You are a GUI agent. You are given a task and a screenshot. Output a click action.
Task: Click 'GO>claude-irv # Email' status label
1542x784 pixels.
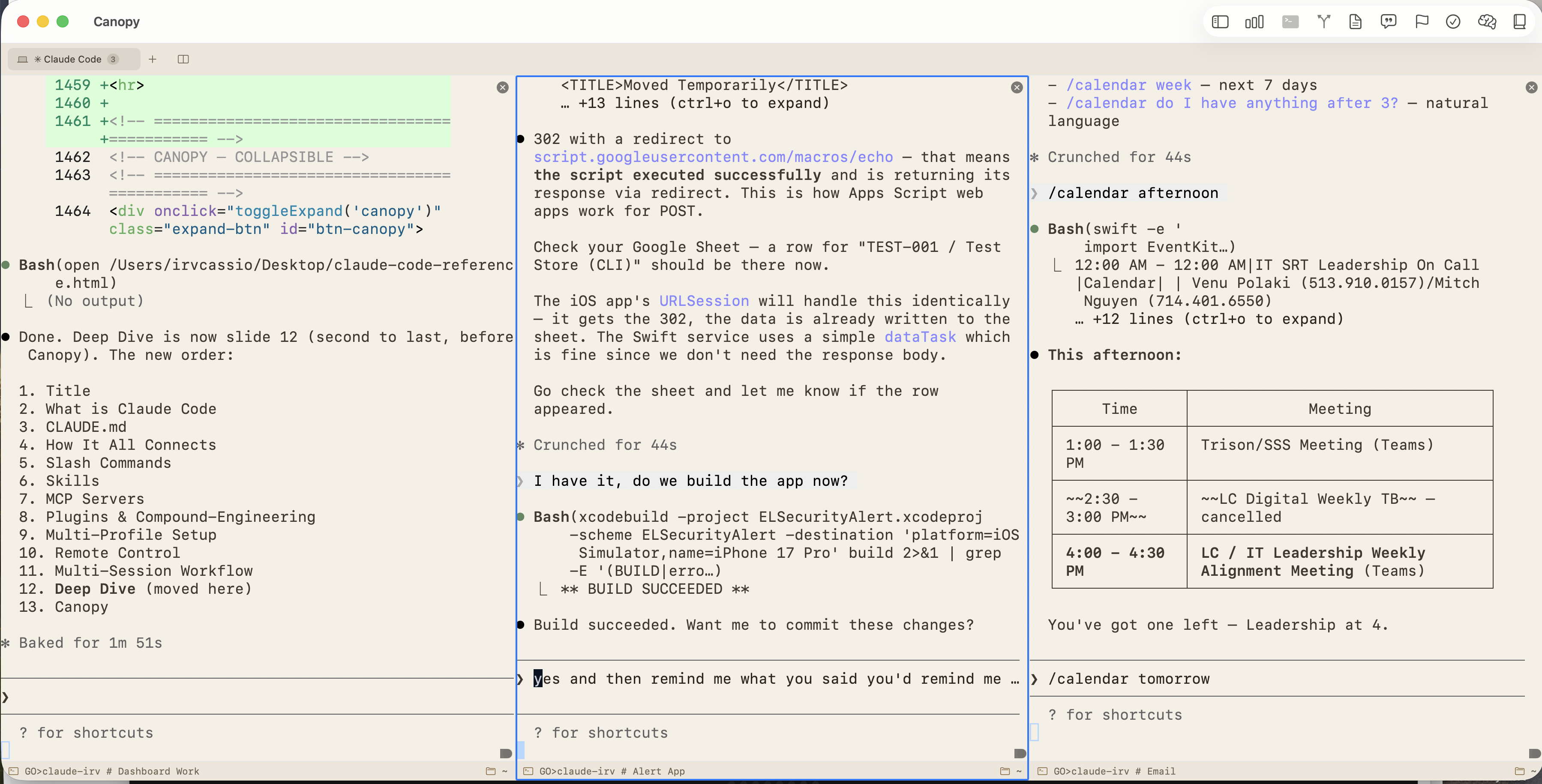1114,771
